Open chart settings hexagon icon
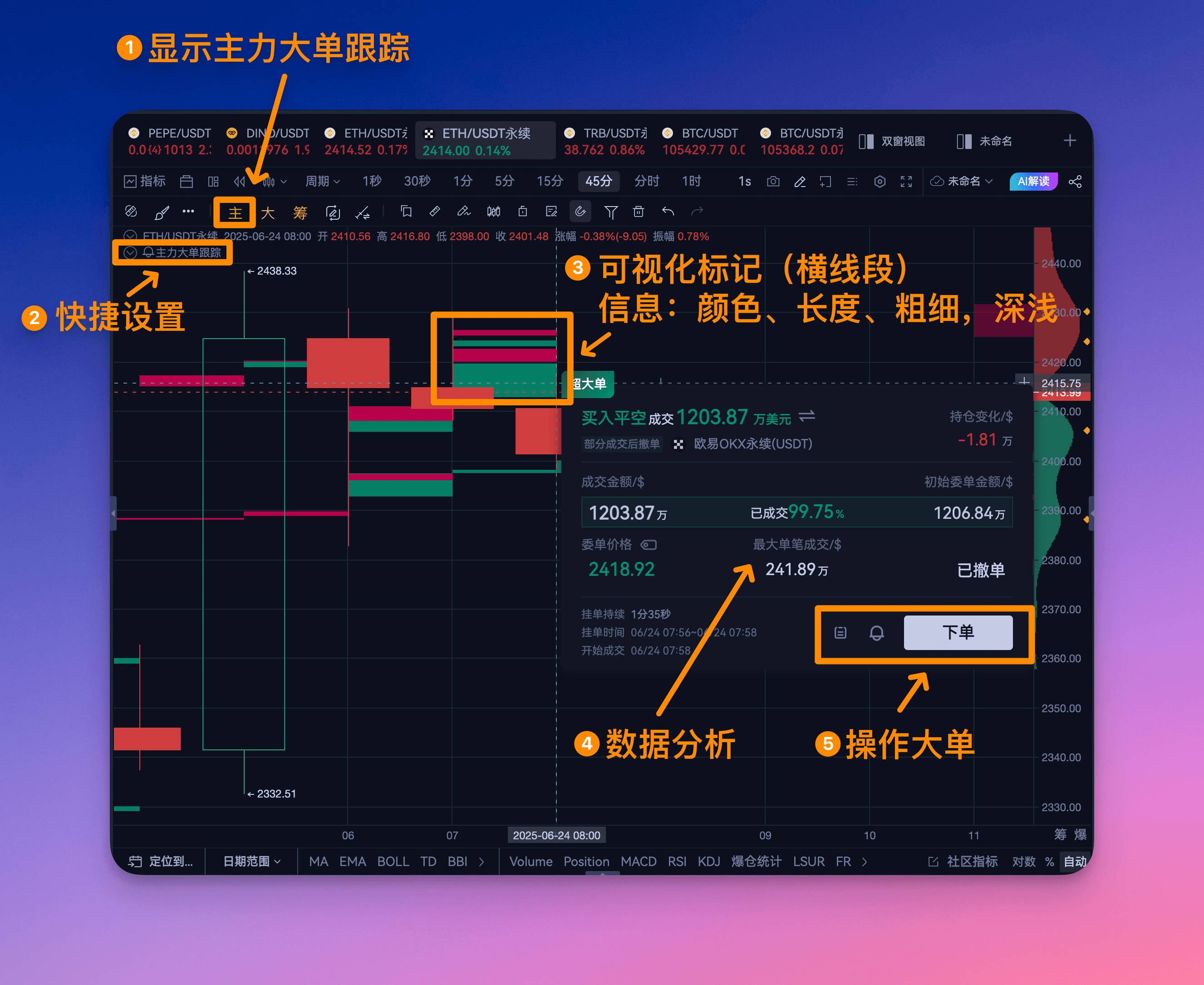Image resolution: width=1204 pixels, height=985 pixels. (x=880, y=181)
